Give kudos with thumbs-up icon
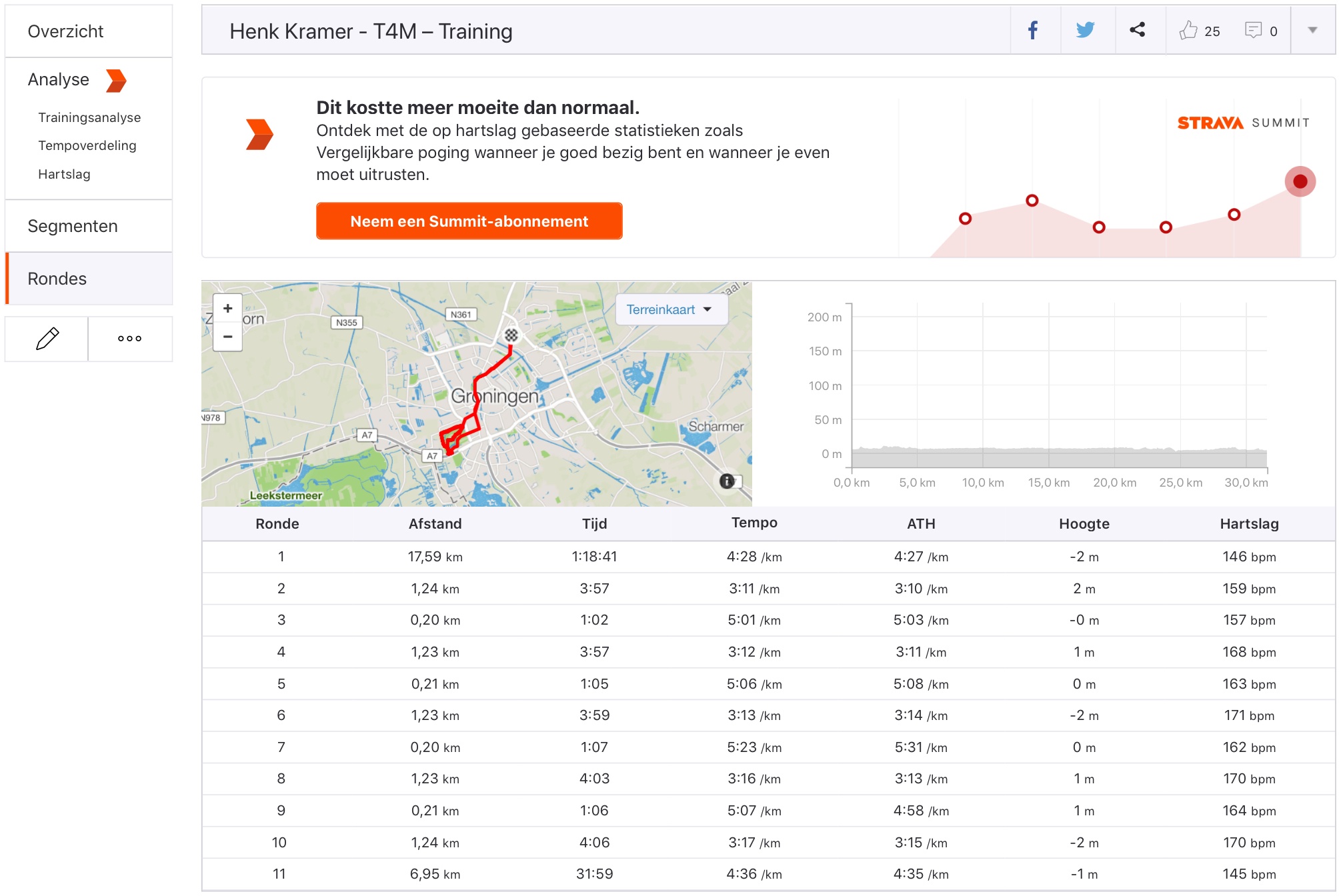This screenshot has height=896, width=1339. pos(1188,31)
